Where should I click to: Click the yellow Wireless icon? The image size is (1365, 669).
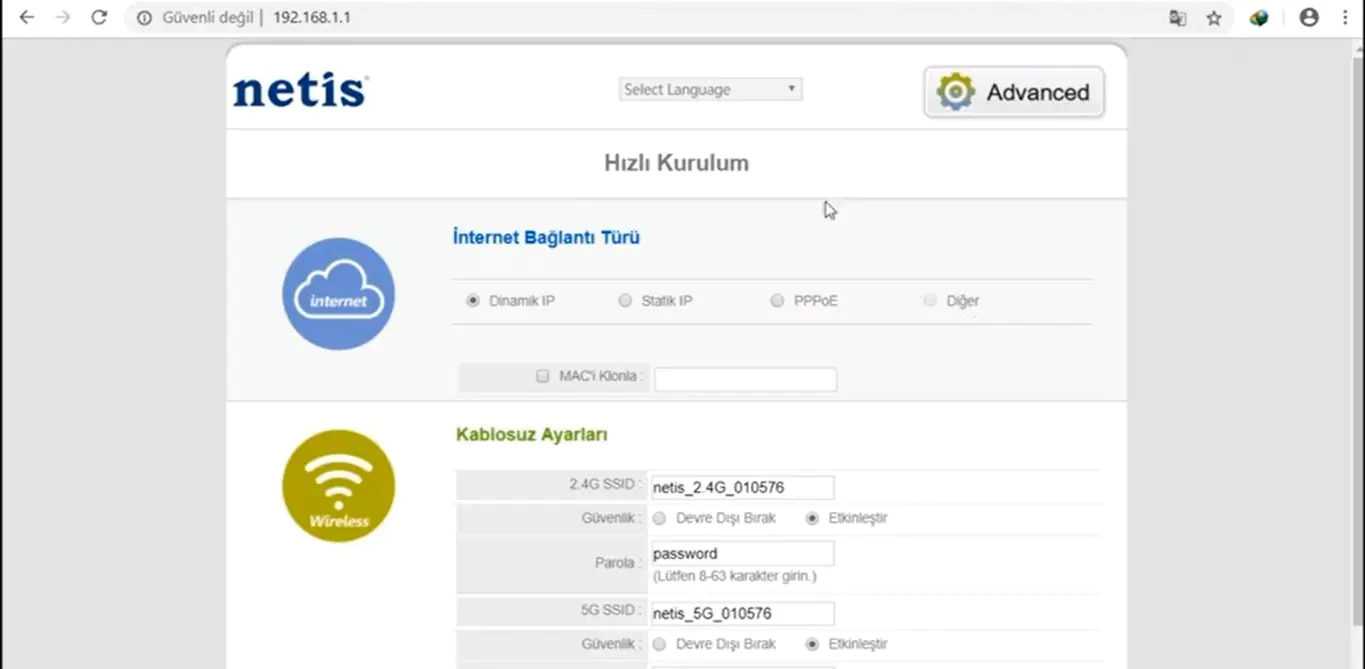[338, 486]
